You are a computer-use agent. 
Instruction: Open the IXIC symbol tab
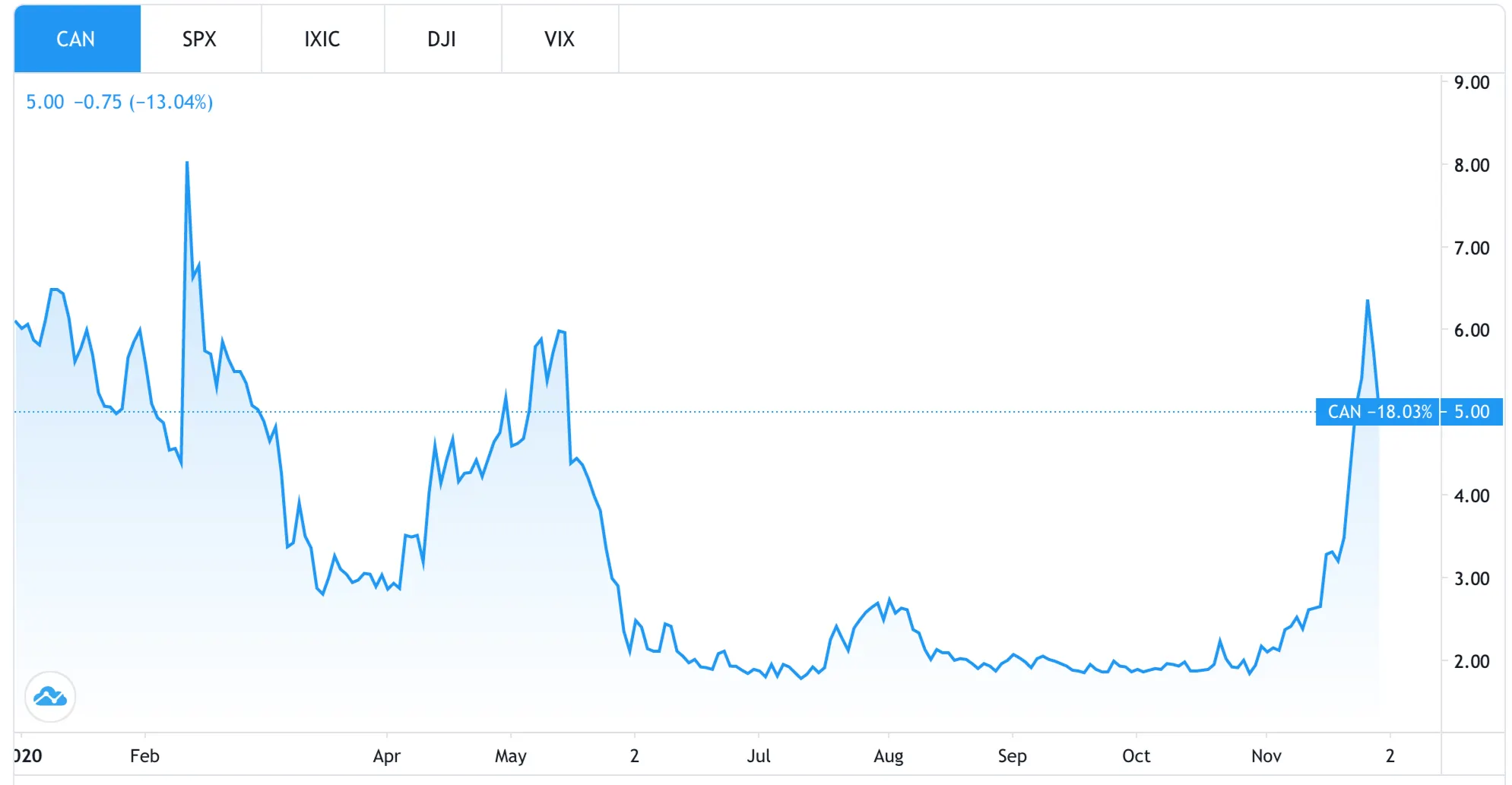[x=322, y=39]
